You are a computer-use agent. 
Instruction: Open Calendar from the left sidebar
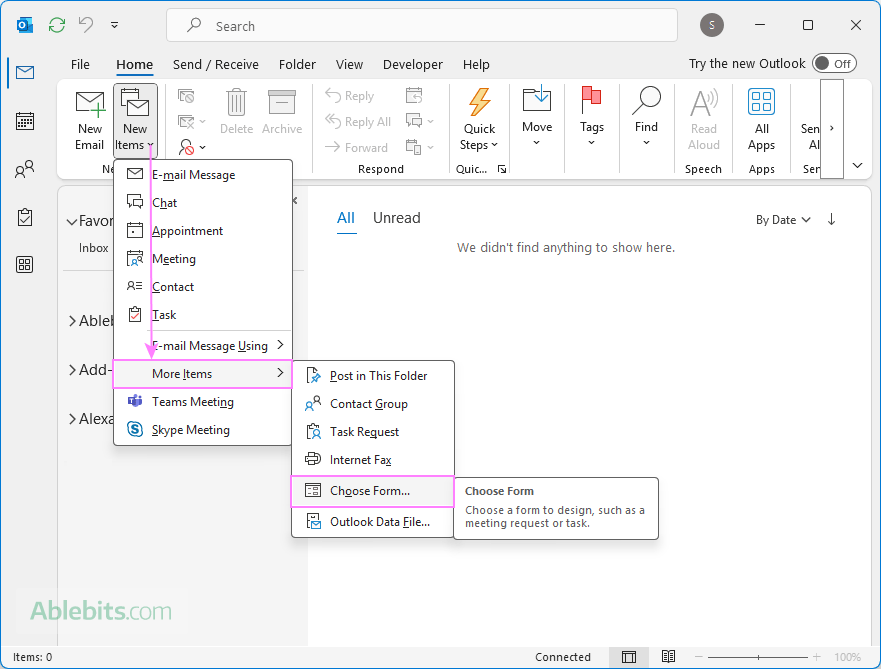coord(25,121)
